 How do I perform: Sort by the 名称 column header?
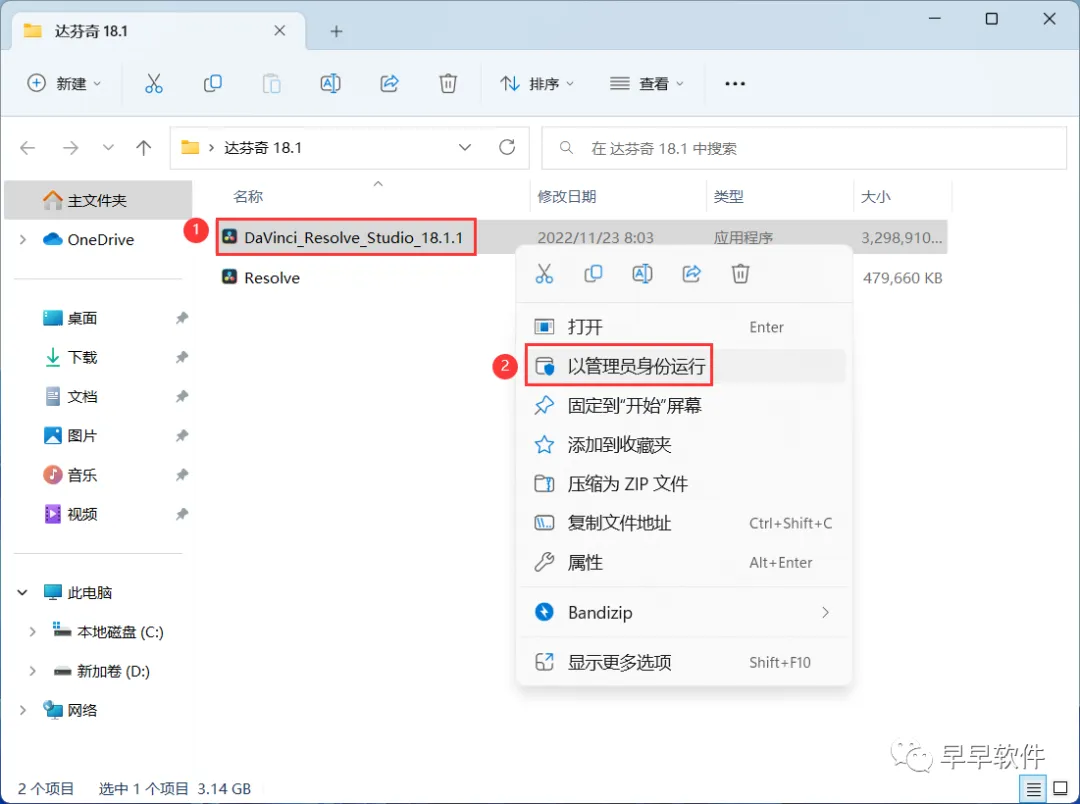tap(248, 196)
